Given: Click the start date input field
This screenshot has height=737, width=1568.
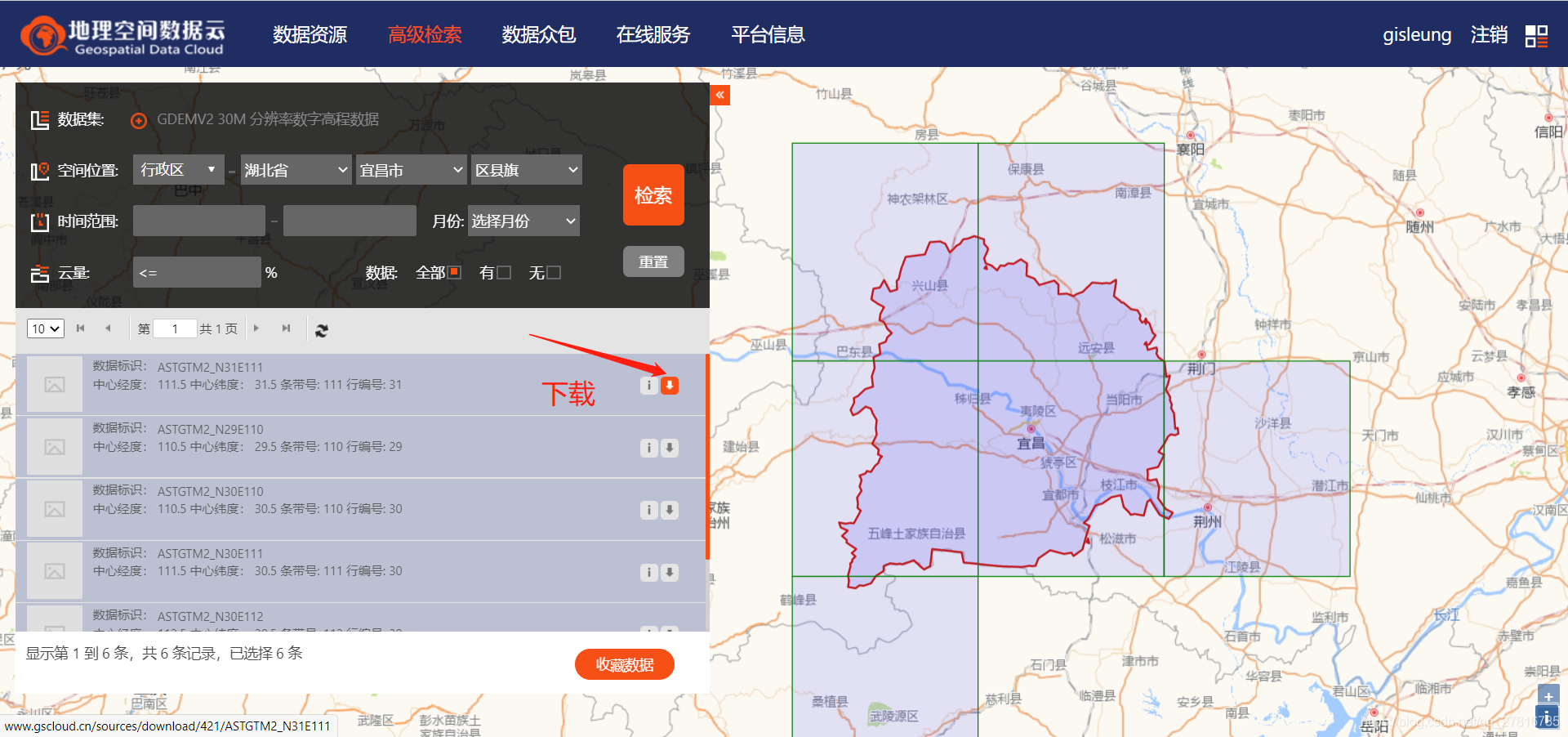Looking at the screenshot, I should pyautogui.click(x=199, y=221).
